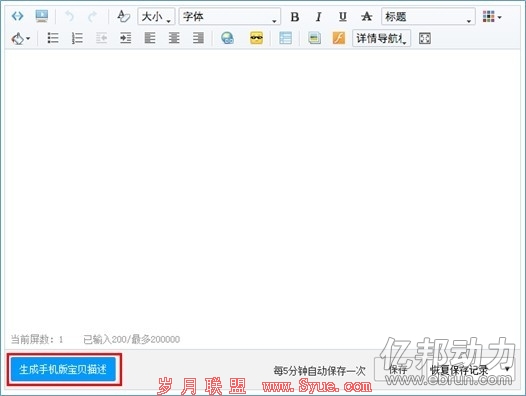The height and width of the screenshot is (396, 526).
Task: Insert Flash media
Action: tap(338, 38)
